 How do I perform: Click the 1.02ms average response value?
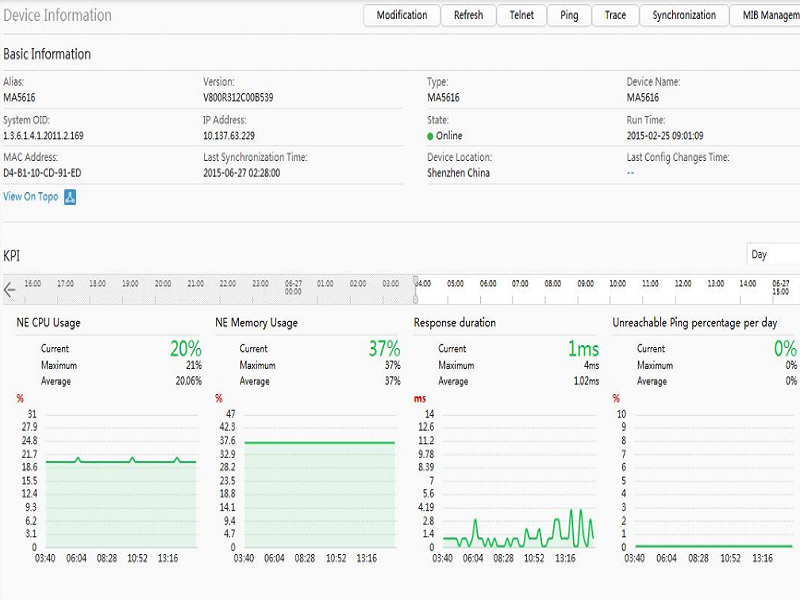(586, 381)
